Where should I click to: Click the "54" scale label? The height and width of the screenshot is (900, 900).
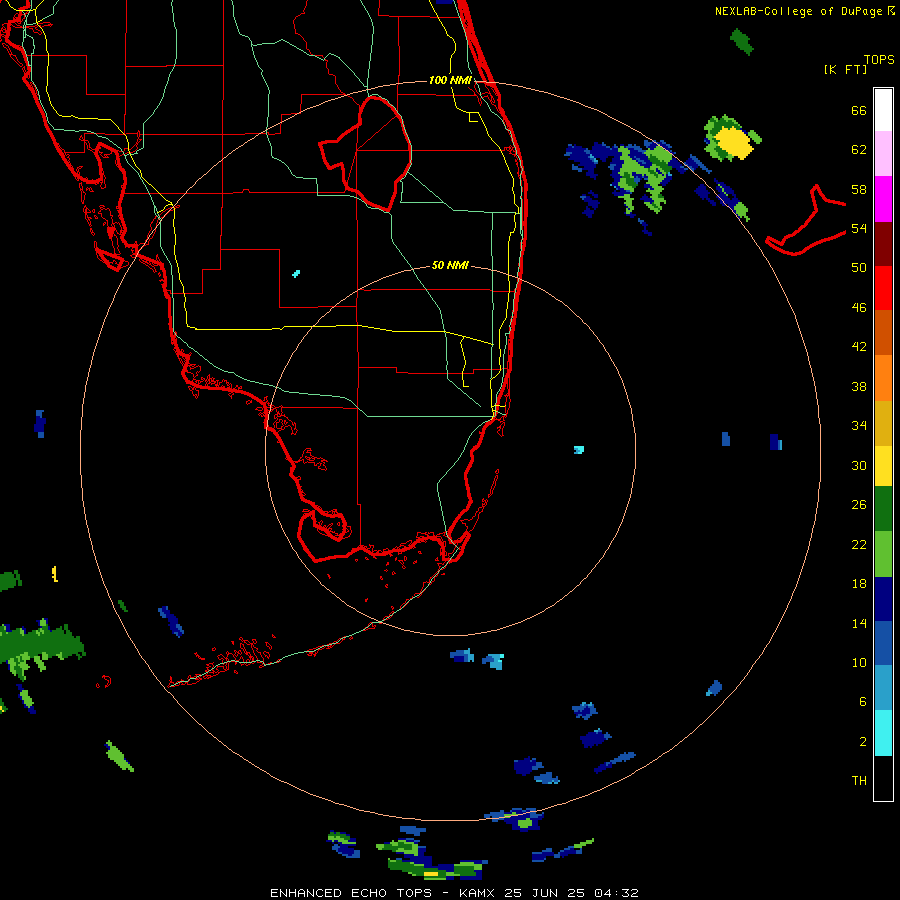[859, 228]
